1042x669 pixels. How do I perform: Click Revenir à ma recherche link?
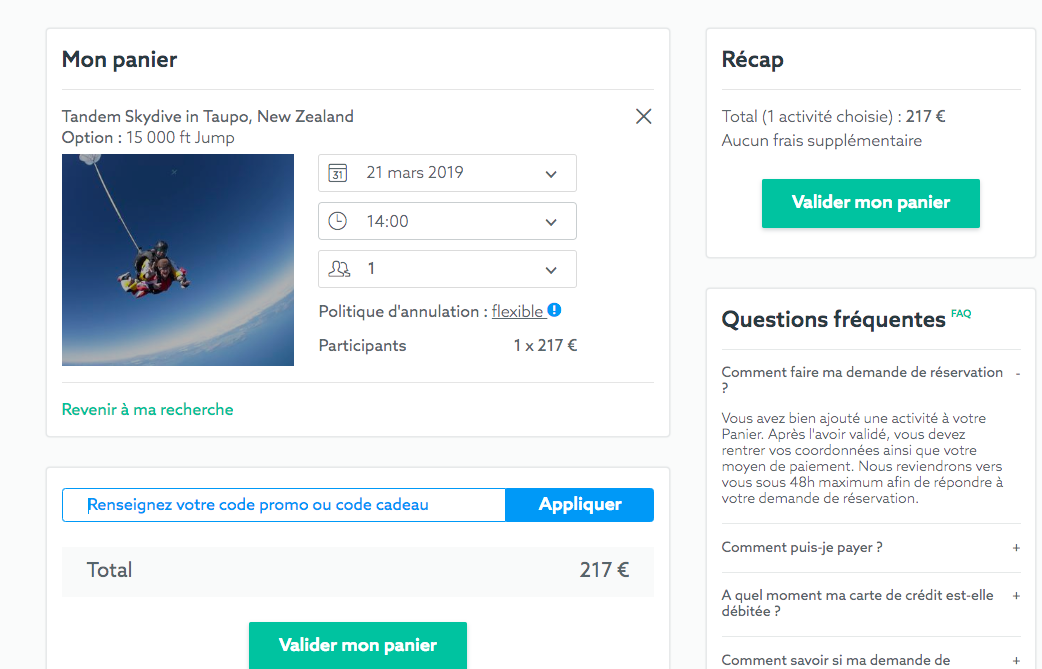148,409
